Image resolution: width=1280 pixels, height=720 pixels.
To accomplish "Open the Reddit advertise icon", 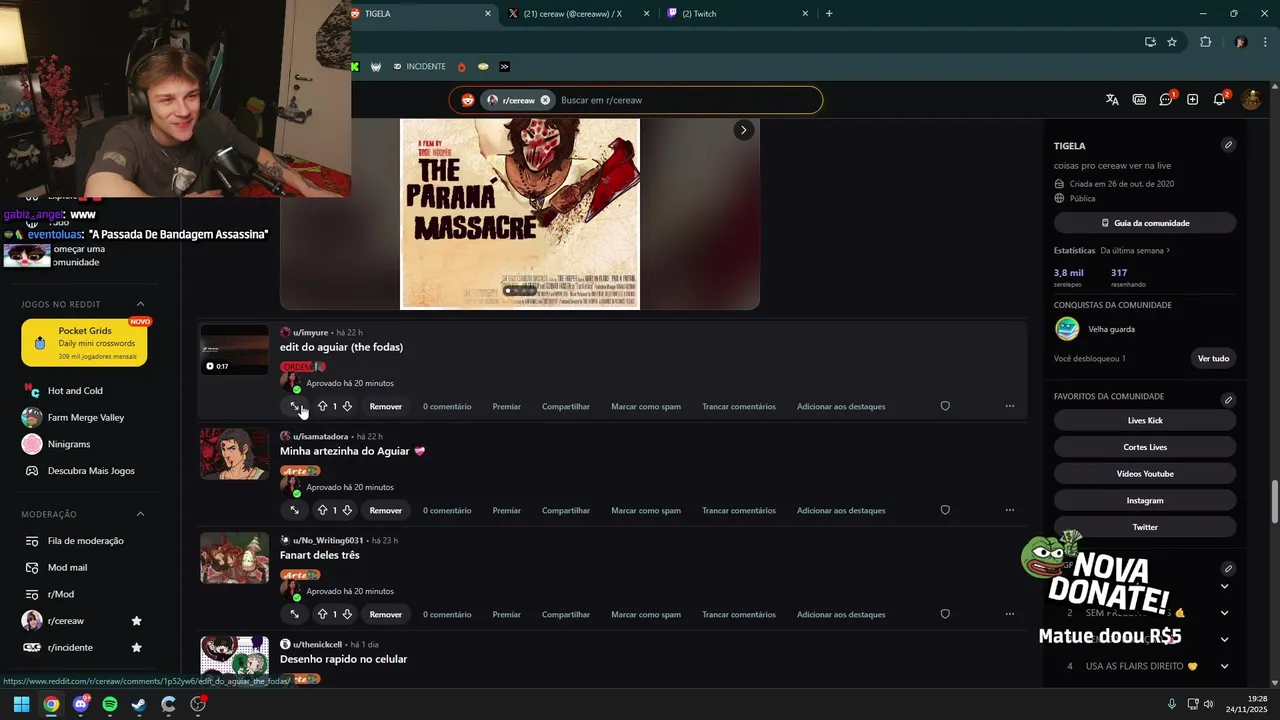I will coord(1139,100).
